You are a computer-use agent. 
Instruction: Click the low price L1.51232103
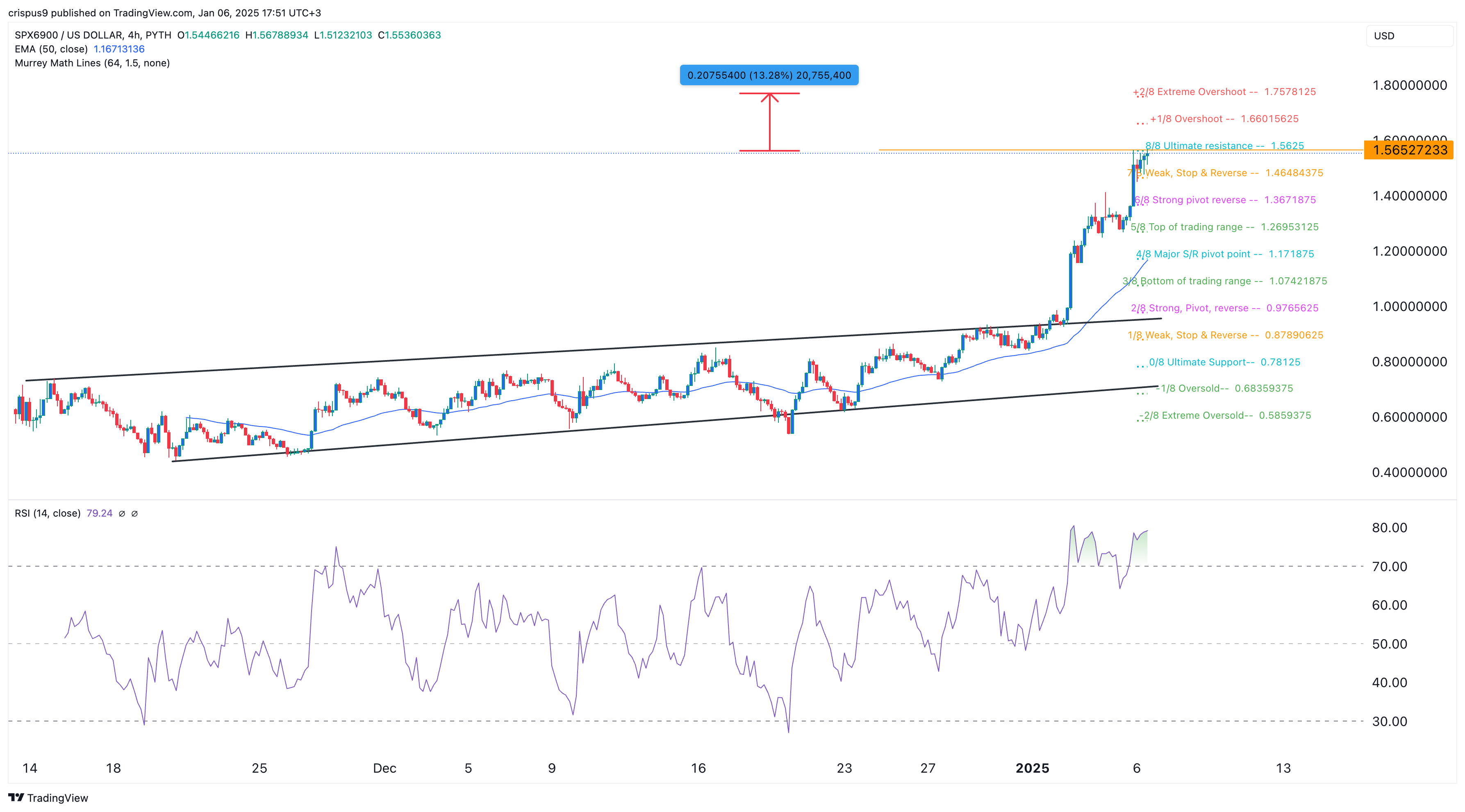point(343,35)
